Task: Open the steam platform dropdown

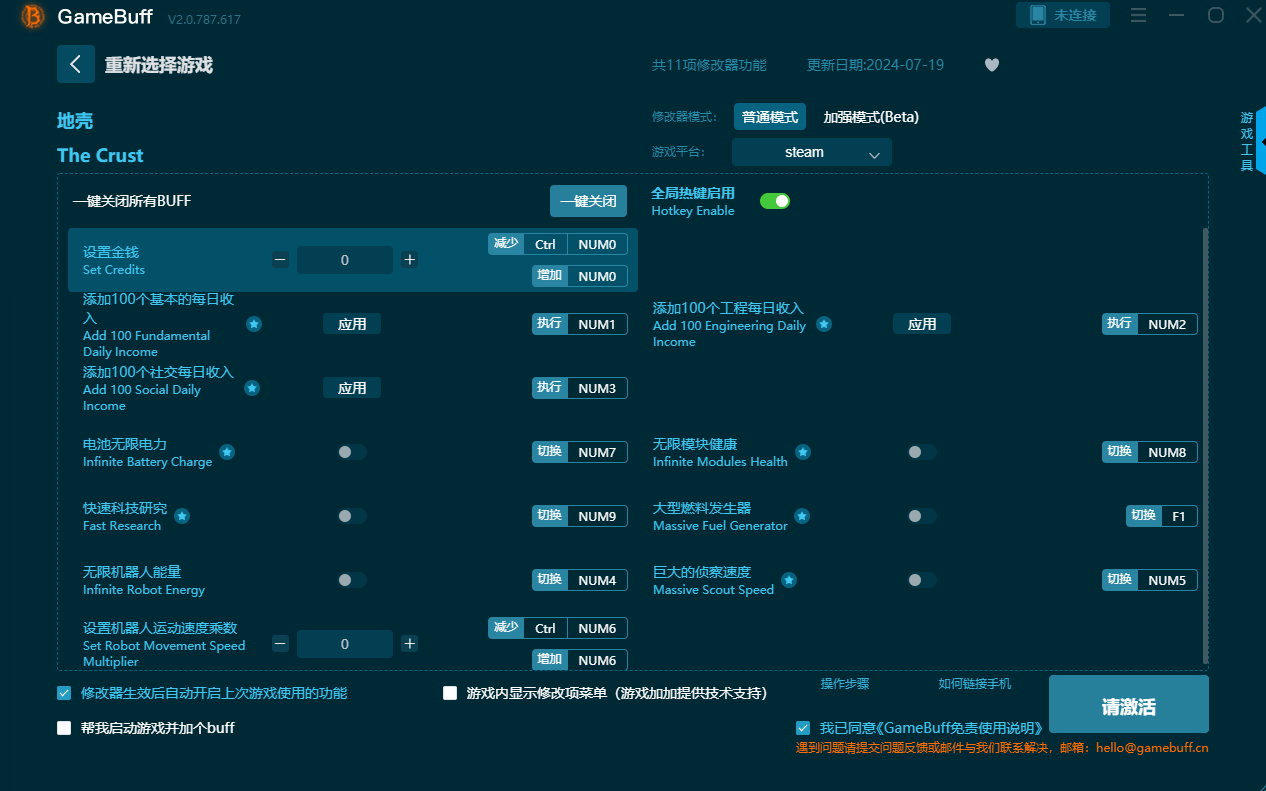Action: click(811, 152)
